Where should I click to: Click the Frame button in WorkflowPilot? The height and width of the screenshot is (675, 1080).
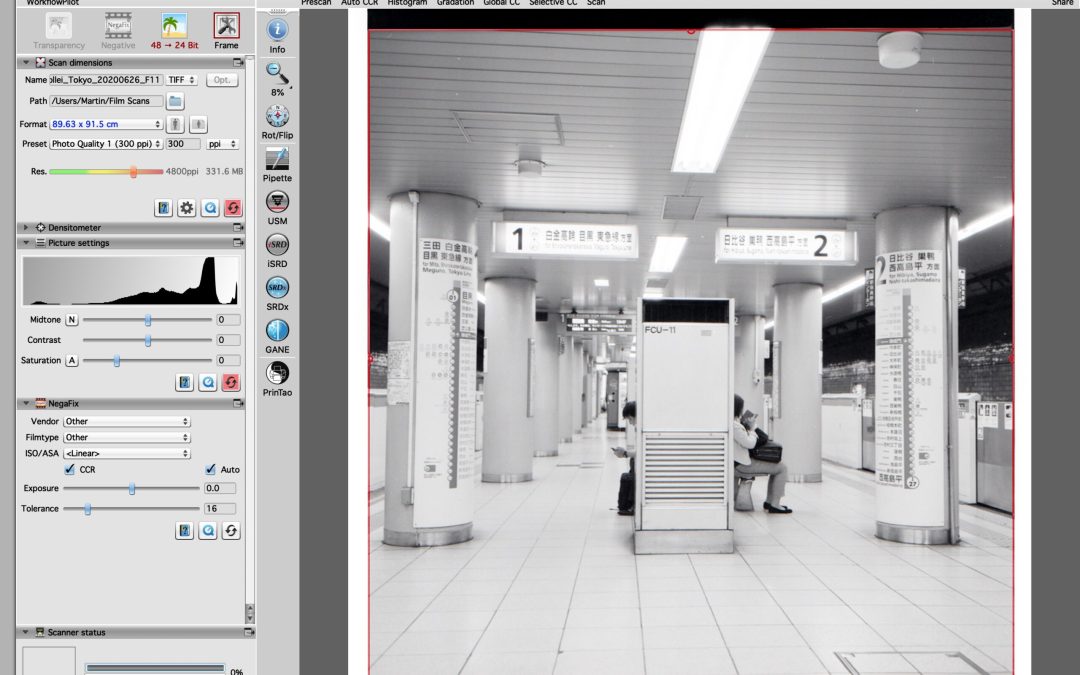tap(226, 30)
